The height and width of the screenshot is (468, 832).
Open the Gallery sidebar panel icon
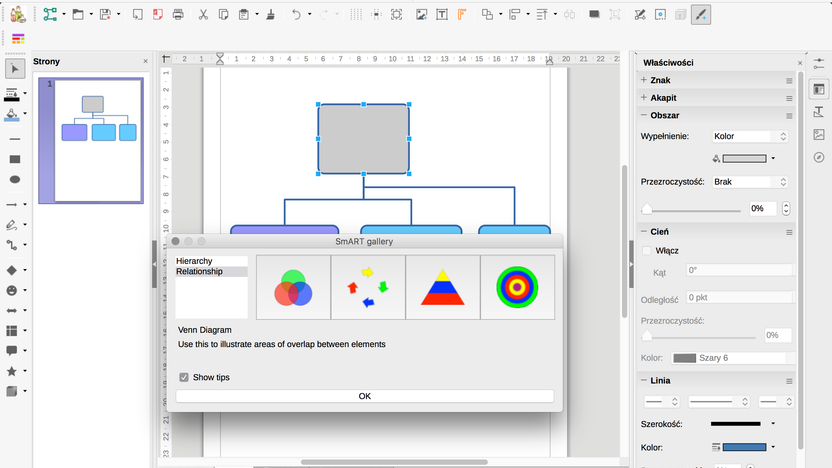point(819,135)
